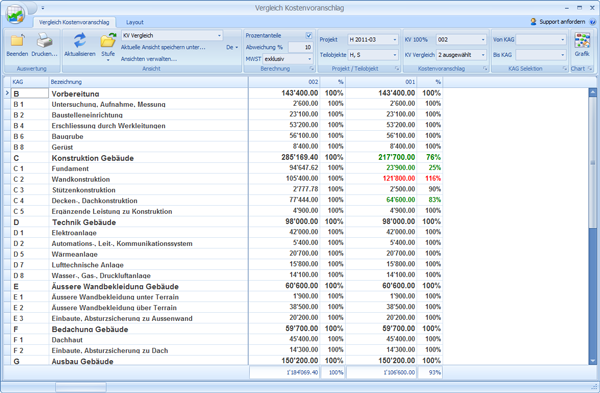This screenshot has width=600, height=393.
Task: Click the KAG column header
Action: pyautogui.click(x=30, y=82)
